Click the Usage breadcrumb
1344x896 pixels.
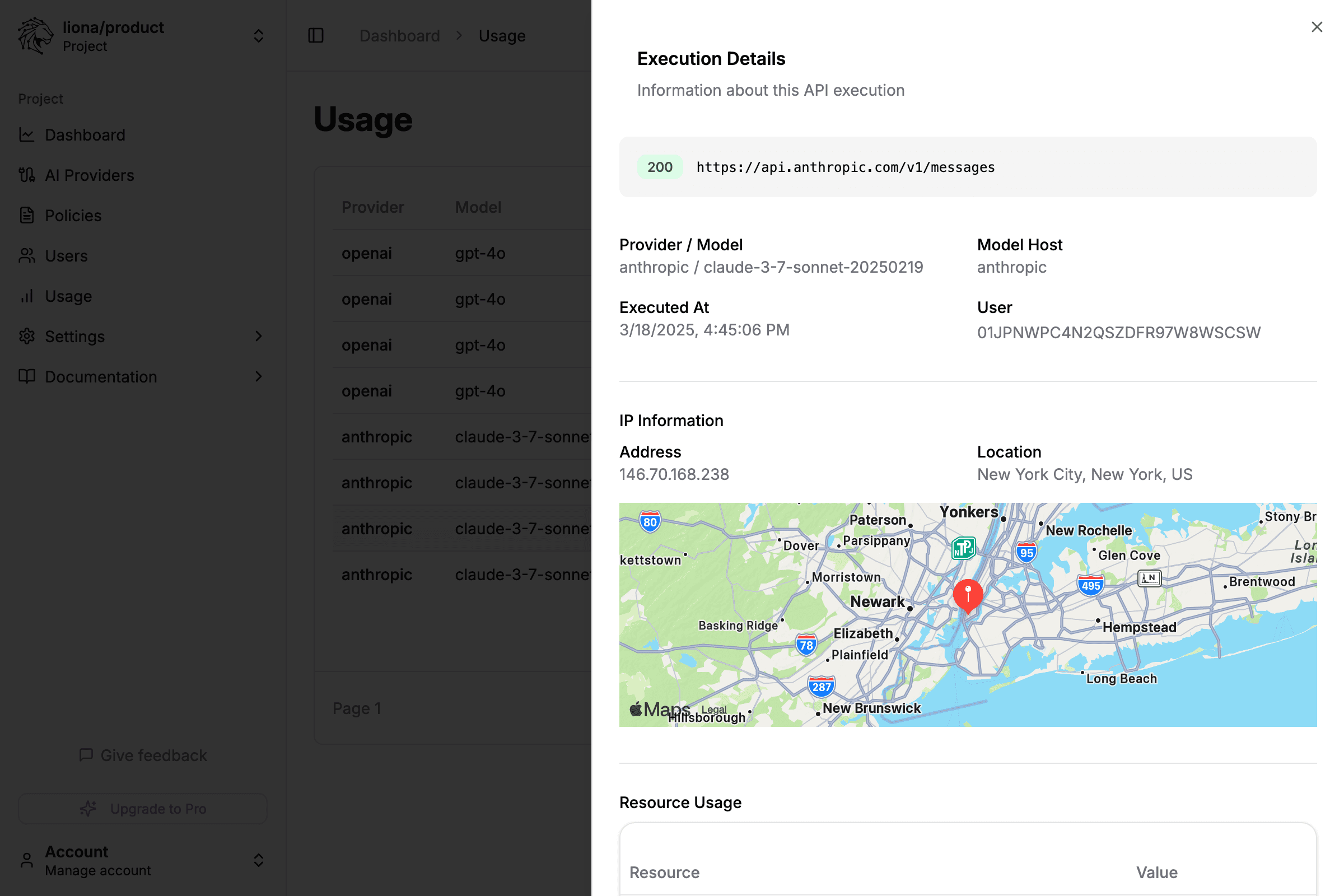502,35
